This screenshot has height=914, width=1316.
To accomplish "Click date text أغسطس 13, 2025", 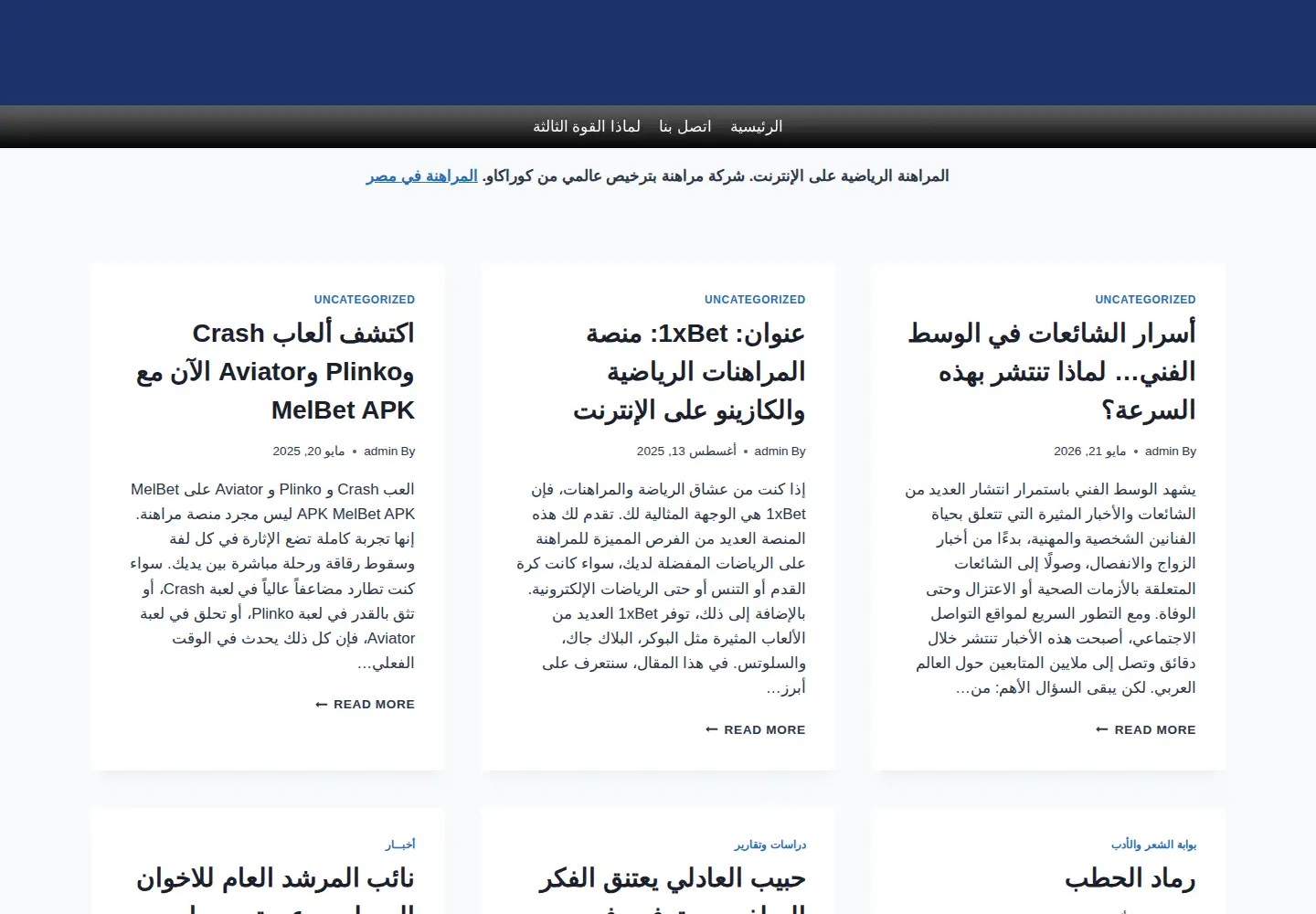I will [x=686, y=452].
